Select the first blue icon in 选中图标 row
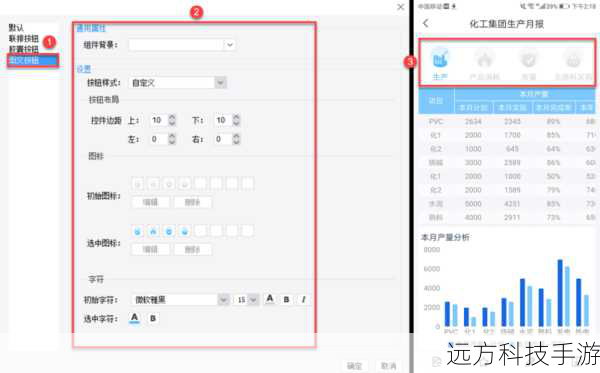Viewport: 600px width, 373px height. point(138,231)
